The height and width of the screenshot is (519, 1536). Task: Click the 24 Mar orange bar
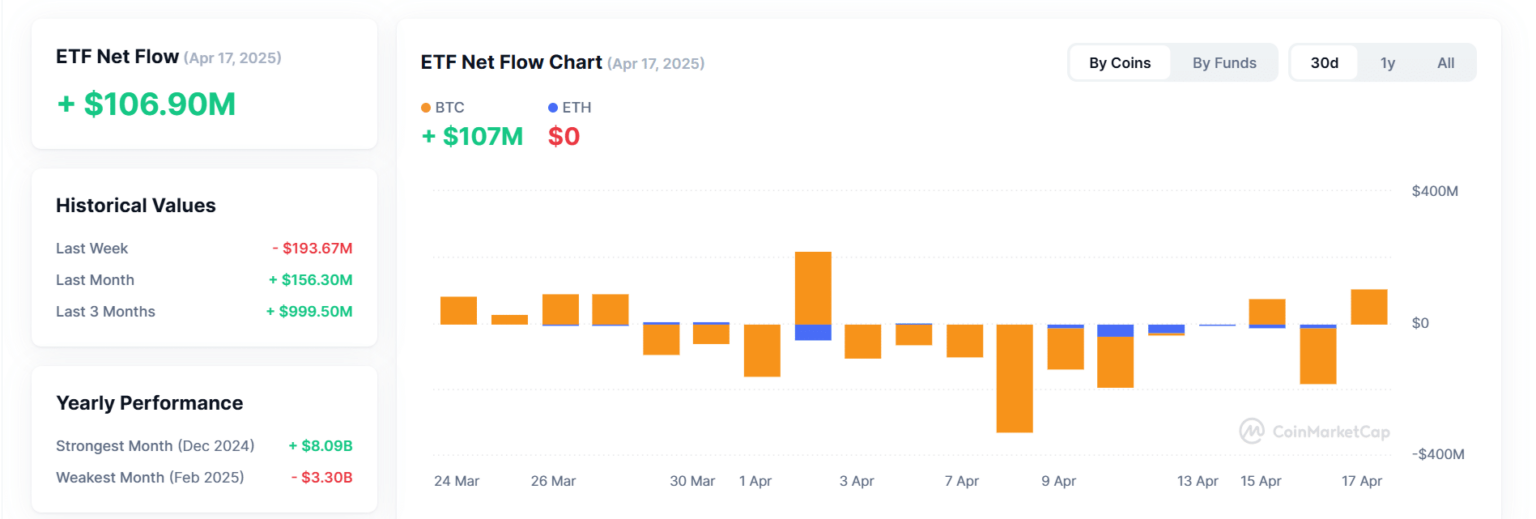coord(458,311)
